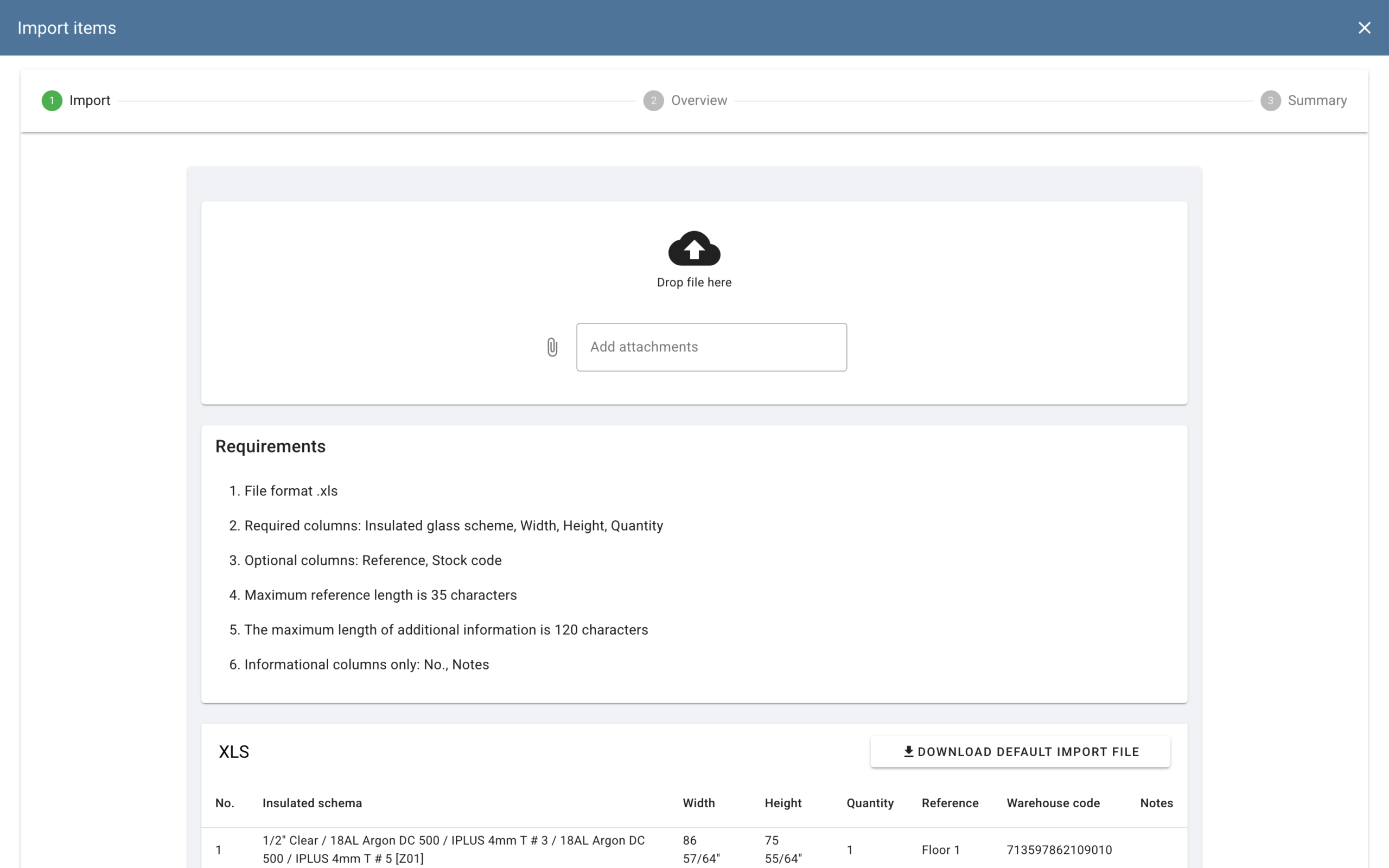This screenshot has height=868, width=1389.
Task: Click the green step 1 circle
Action: click(52, 100)
